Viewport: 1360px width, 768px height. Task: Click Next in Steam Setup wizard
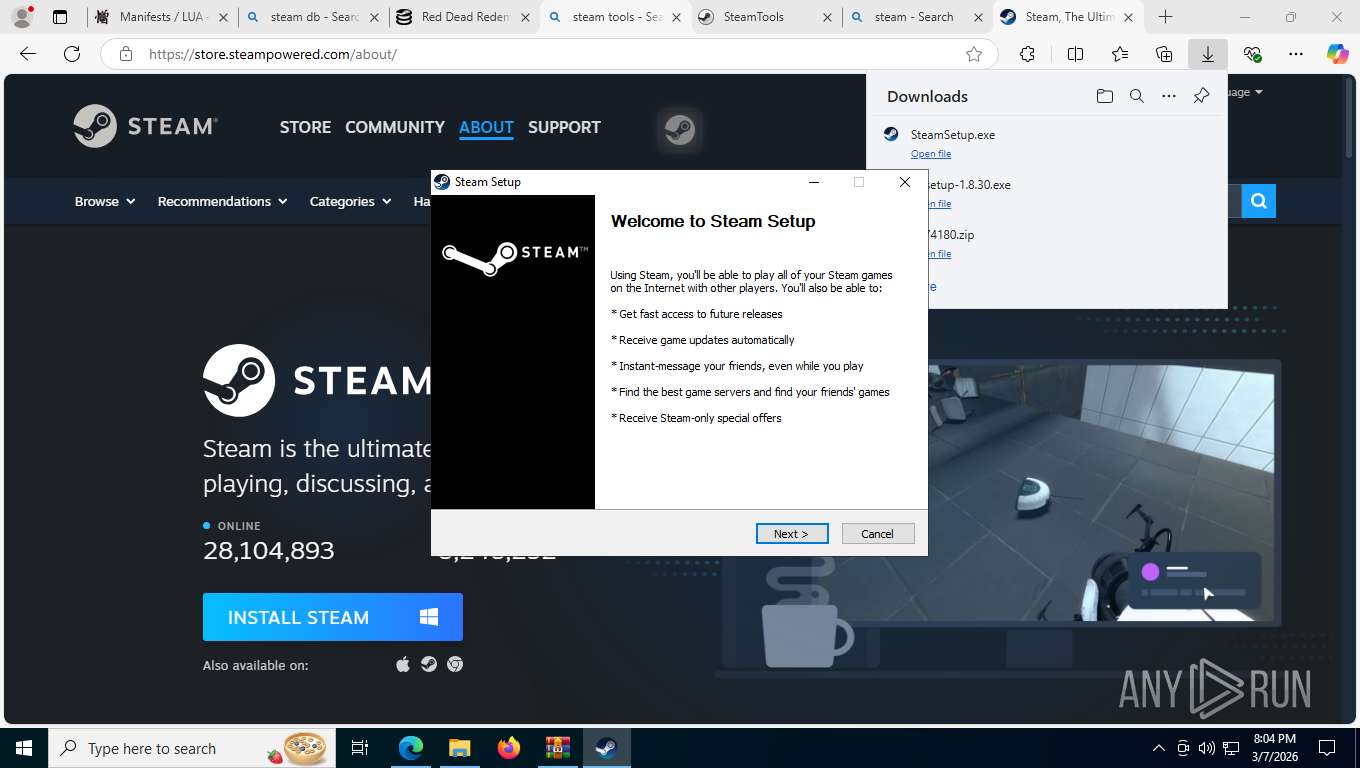click(x=792, y=533)
